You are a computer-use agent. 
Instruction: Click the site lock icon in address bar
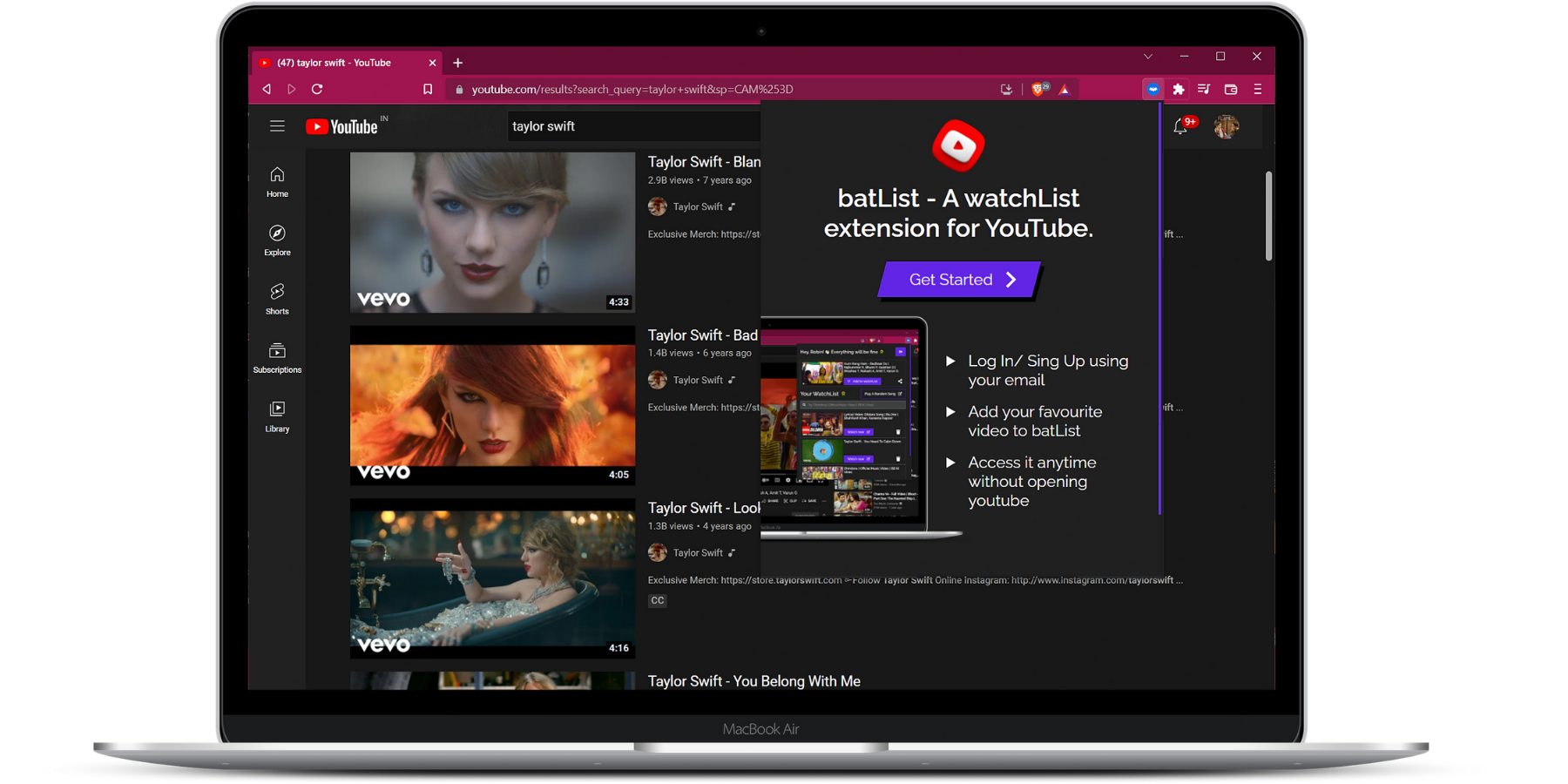click(459, 89)
